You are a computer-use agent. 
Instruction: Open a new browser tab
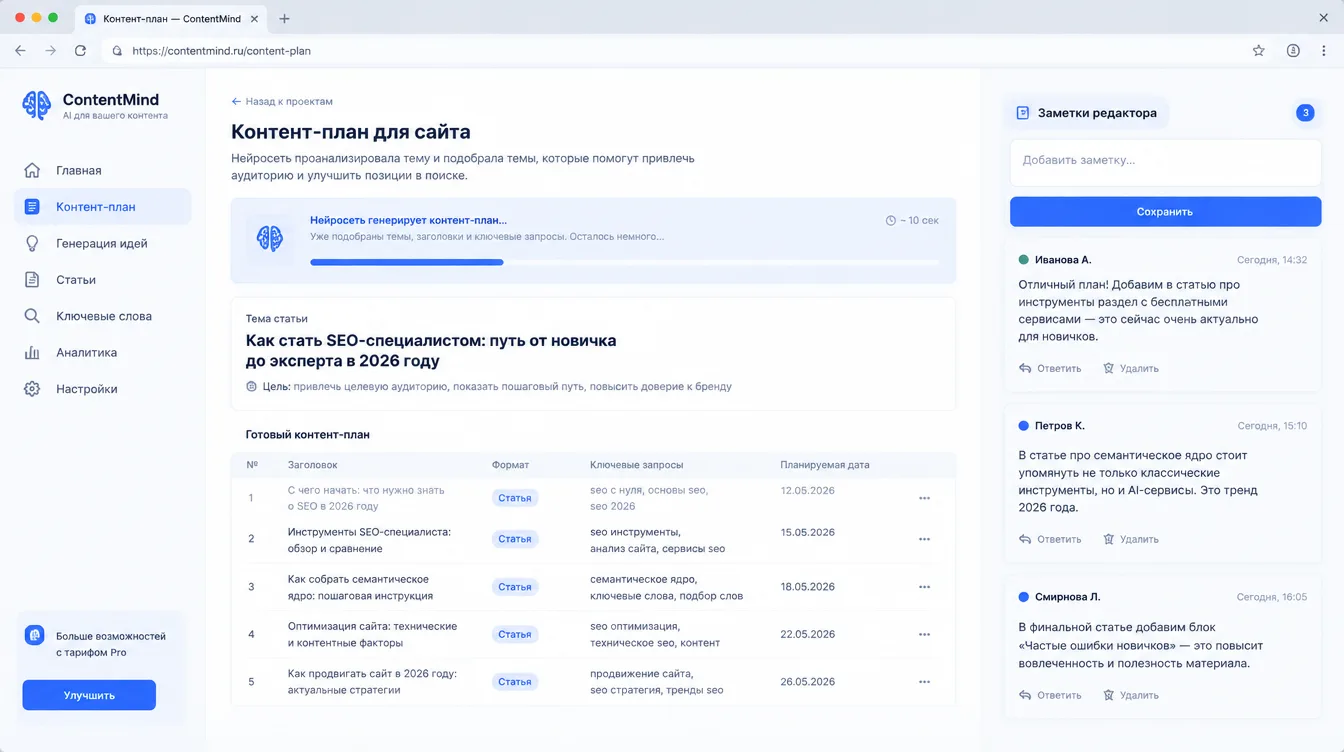[x=284, y=19]
